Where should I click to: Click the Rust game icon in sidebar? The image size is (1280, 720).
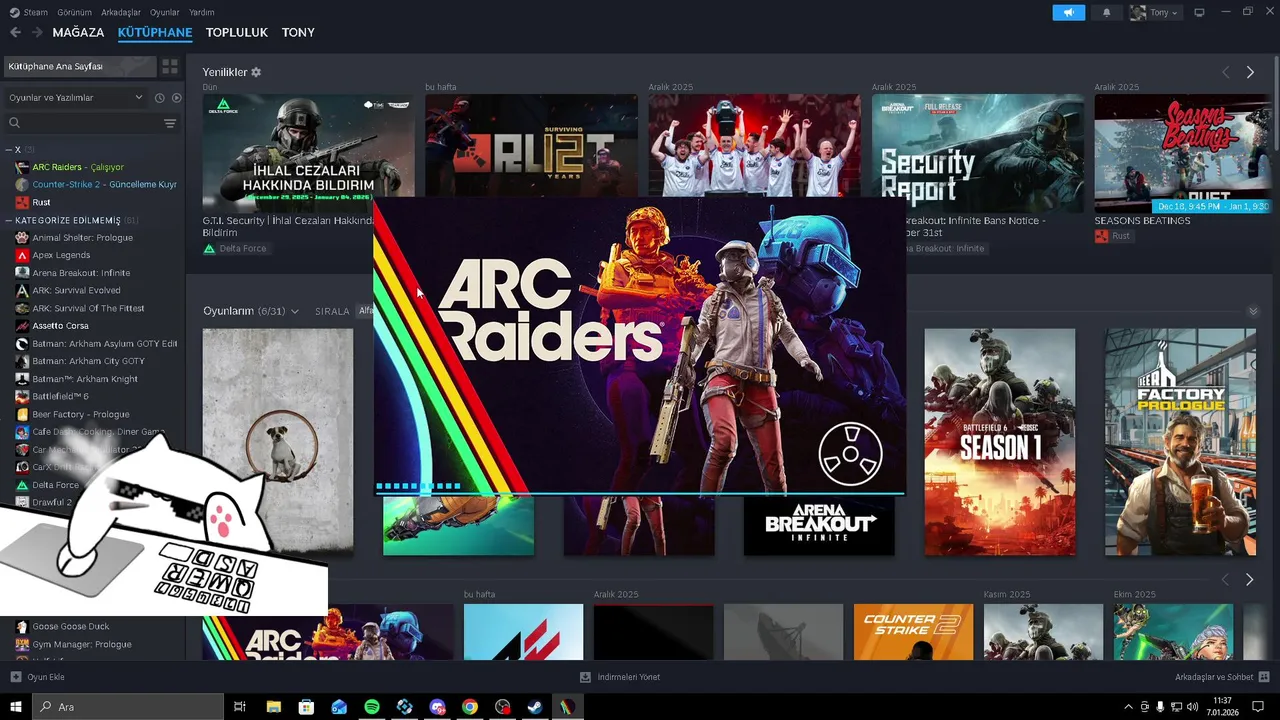pos(22,202)
